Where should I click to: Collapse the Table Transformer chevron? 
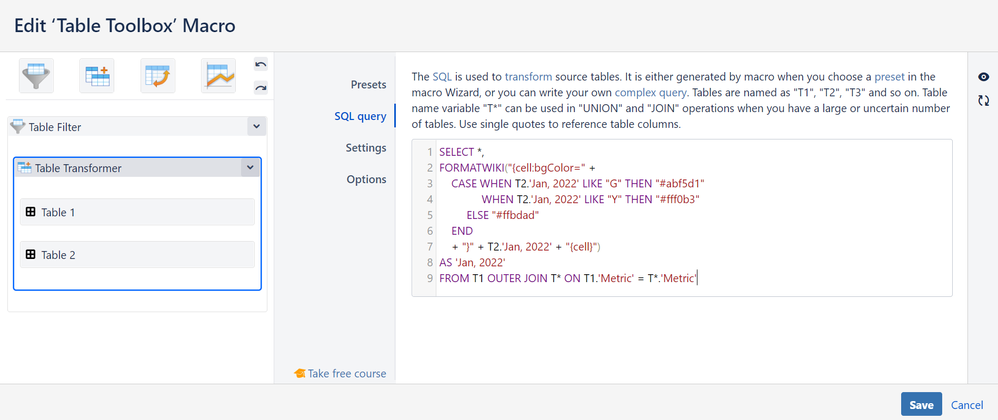[x=249, y=168]
